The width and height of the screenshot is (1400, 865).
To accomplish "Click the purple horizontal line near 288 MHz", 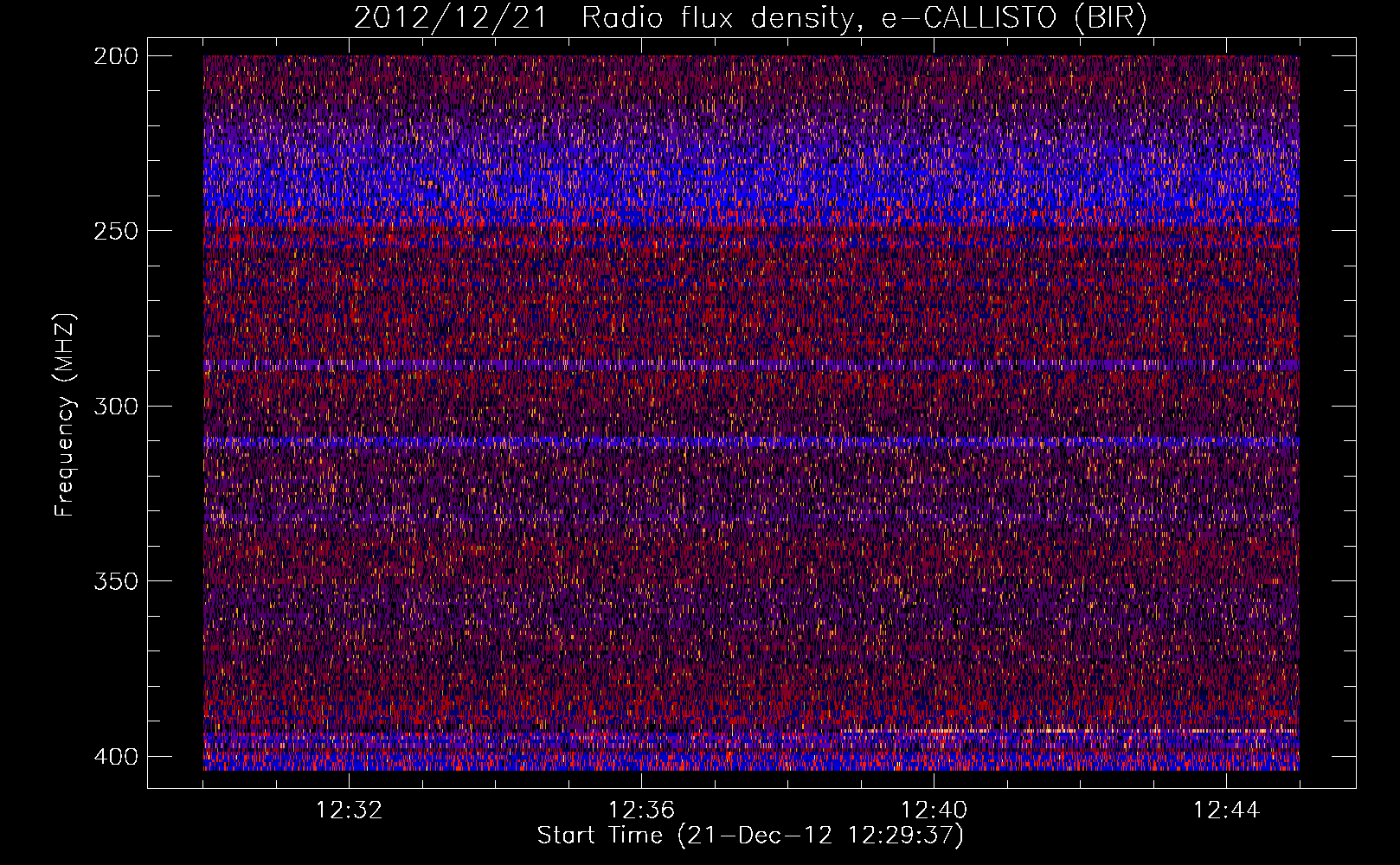I will click(x=751, y=365).
